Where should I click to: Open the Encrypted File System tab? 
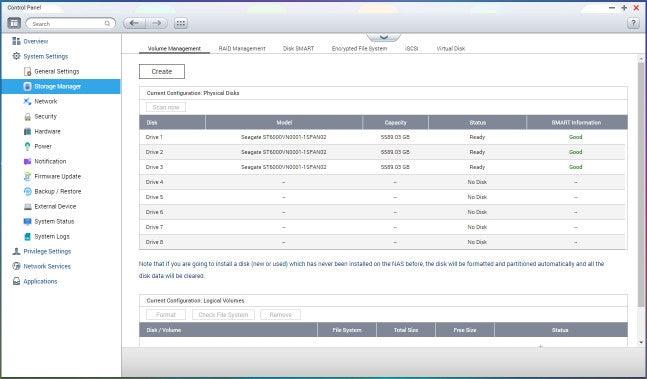[359, 48]
